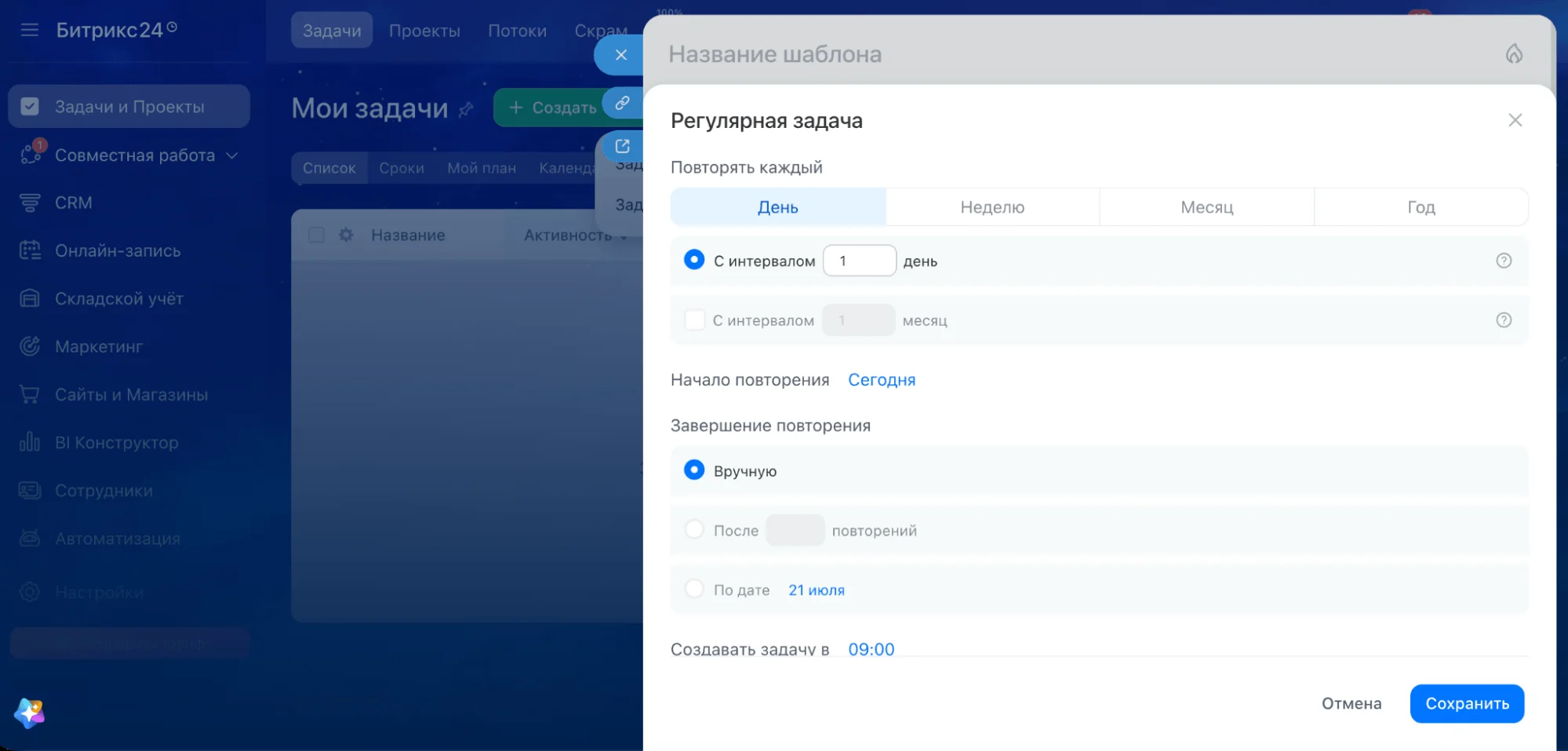Open the task list column settings gear

tap(346, 235)
